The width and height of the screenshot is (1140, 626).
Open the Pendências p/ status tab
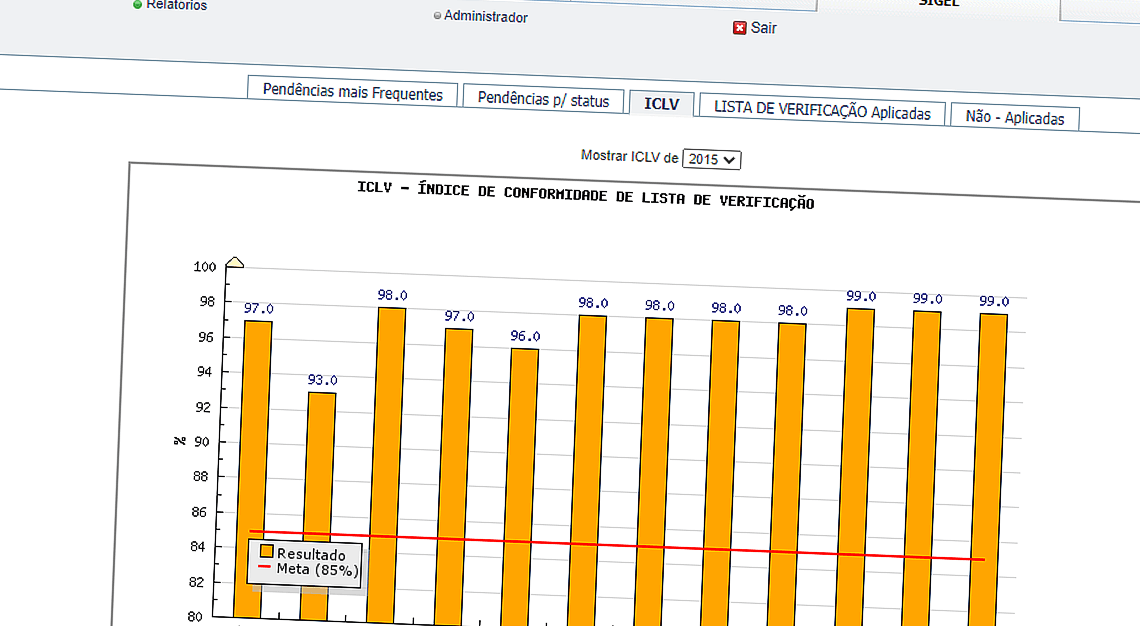(x=544, y=99)
